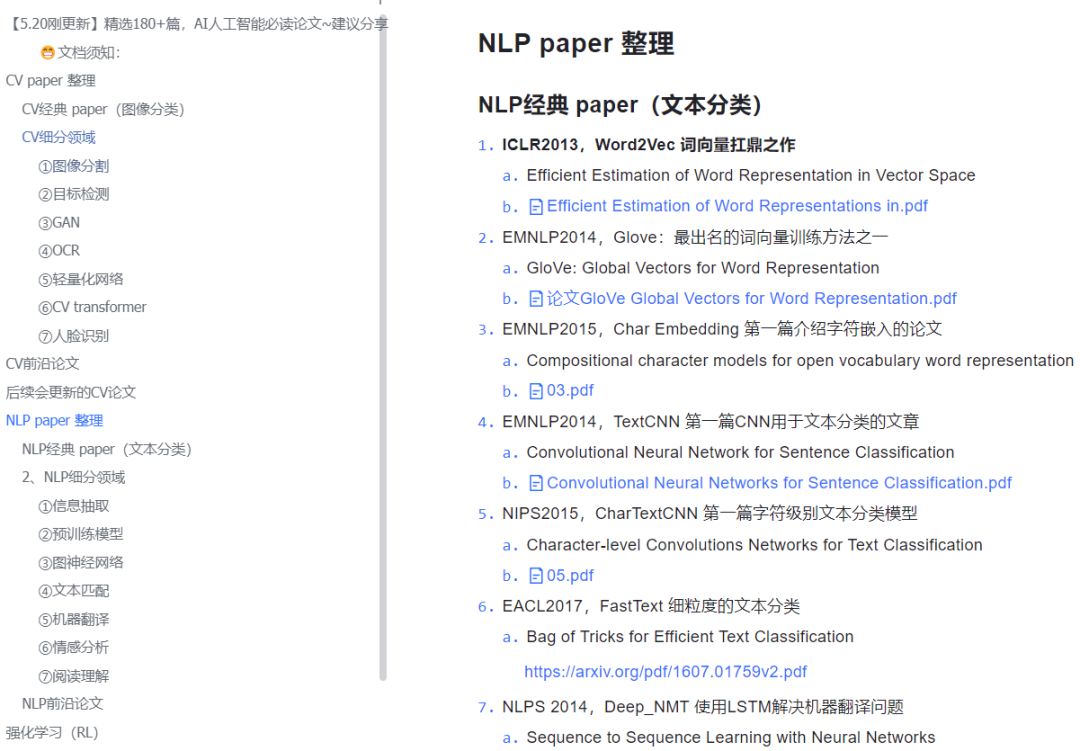Click ICLR2013，Word2Vec 词向量扛鼎之作 item

click(x=649, y=145)
